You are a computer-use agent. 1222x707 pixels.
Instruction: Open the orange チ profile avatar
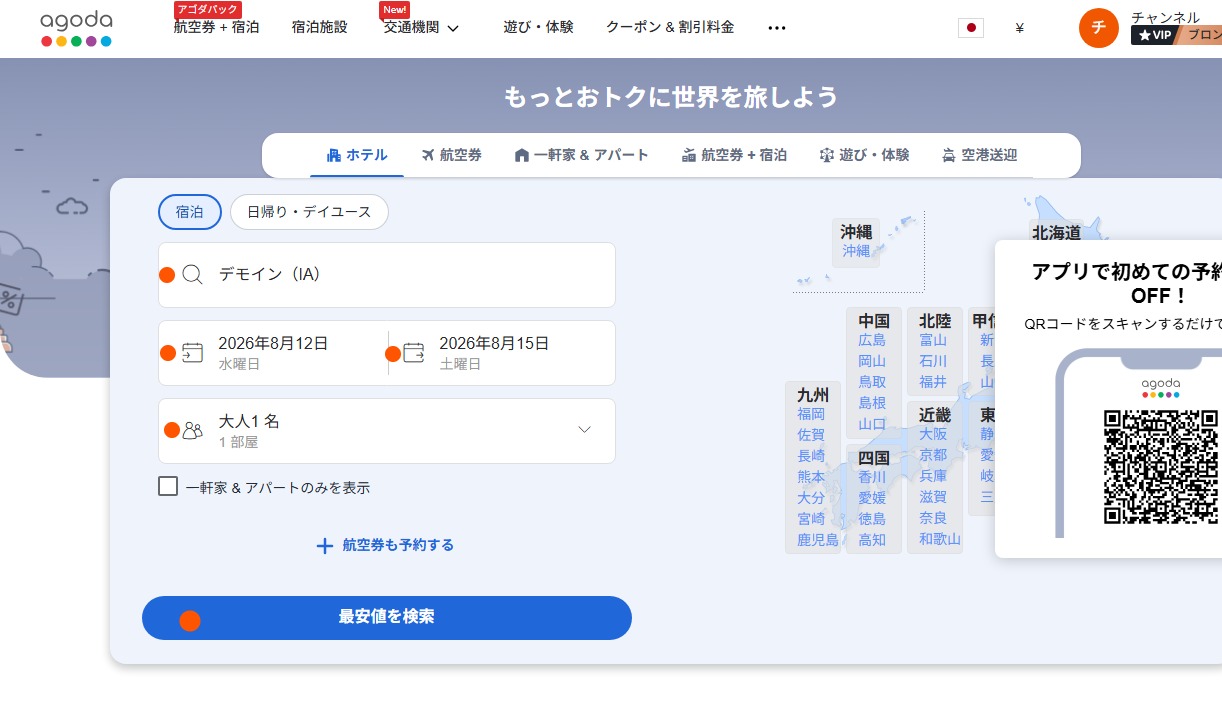click(1099, 28)
